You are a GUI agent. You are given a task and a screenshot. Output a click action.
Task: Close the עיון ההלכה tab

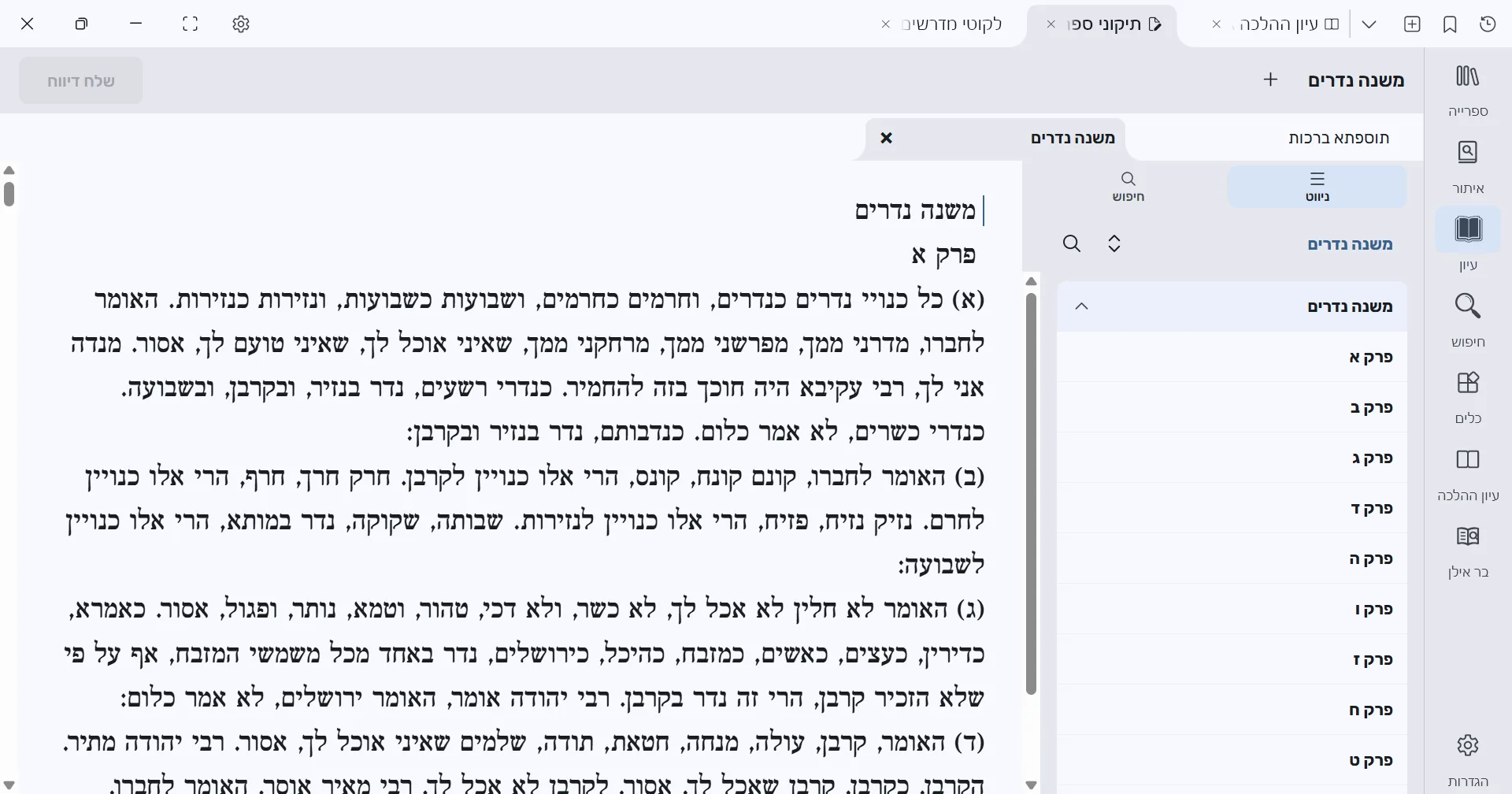(1216, 24)
